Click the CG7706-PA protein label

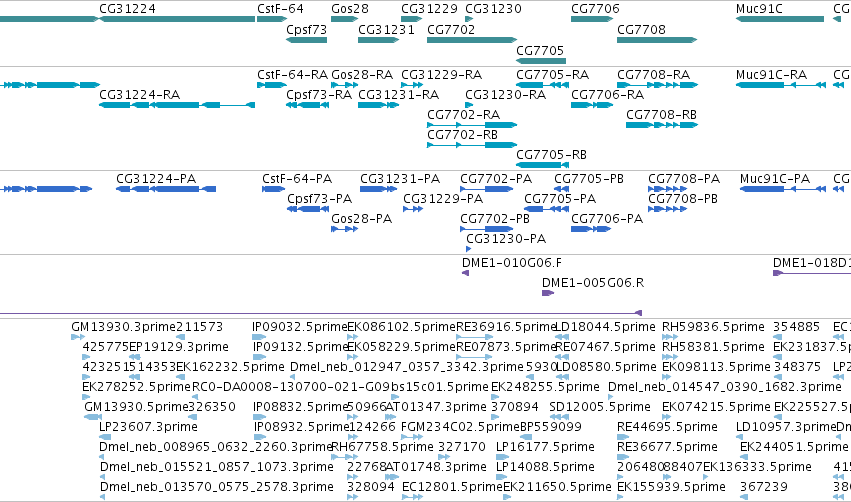point(606,219)
